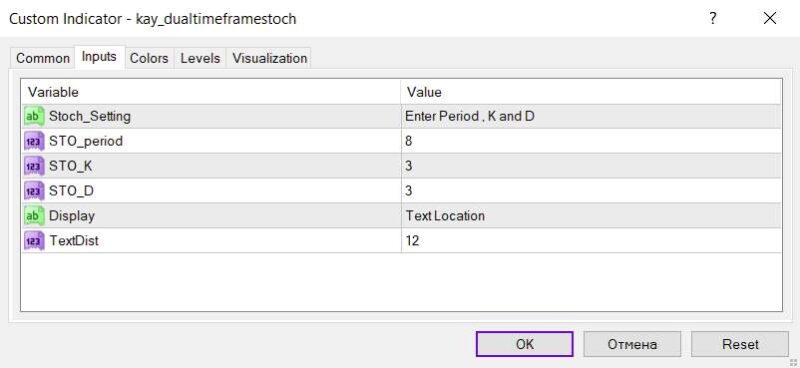Click the Отмена cancel button
Viewport: 800px width, 368px height.
(x=632, y=344)
